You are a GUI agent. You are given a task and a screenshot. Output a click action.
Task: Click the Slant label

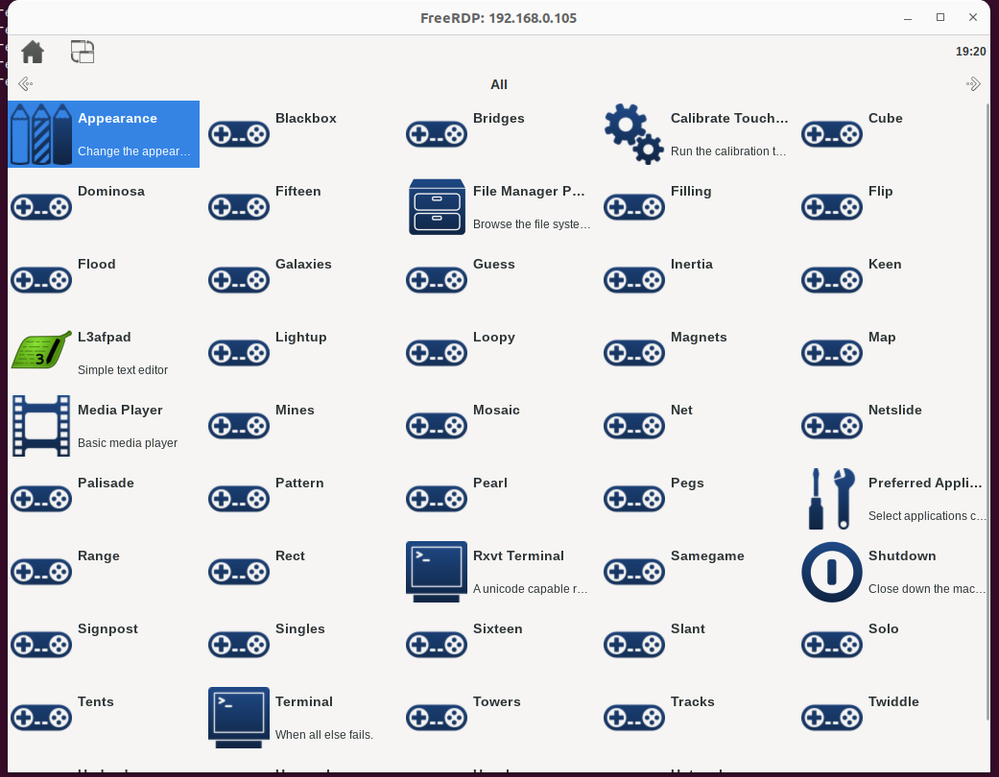(687, 629)
